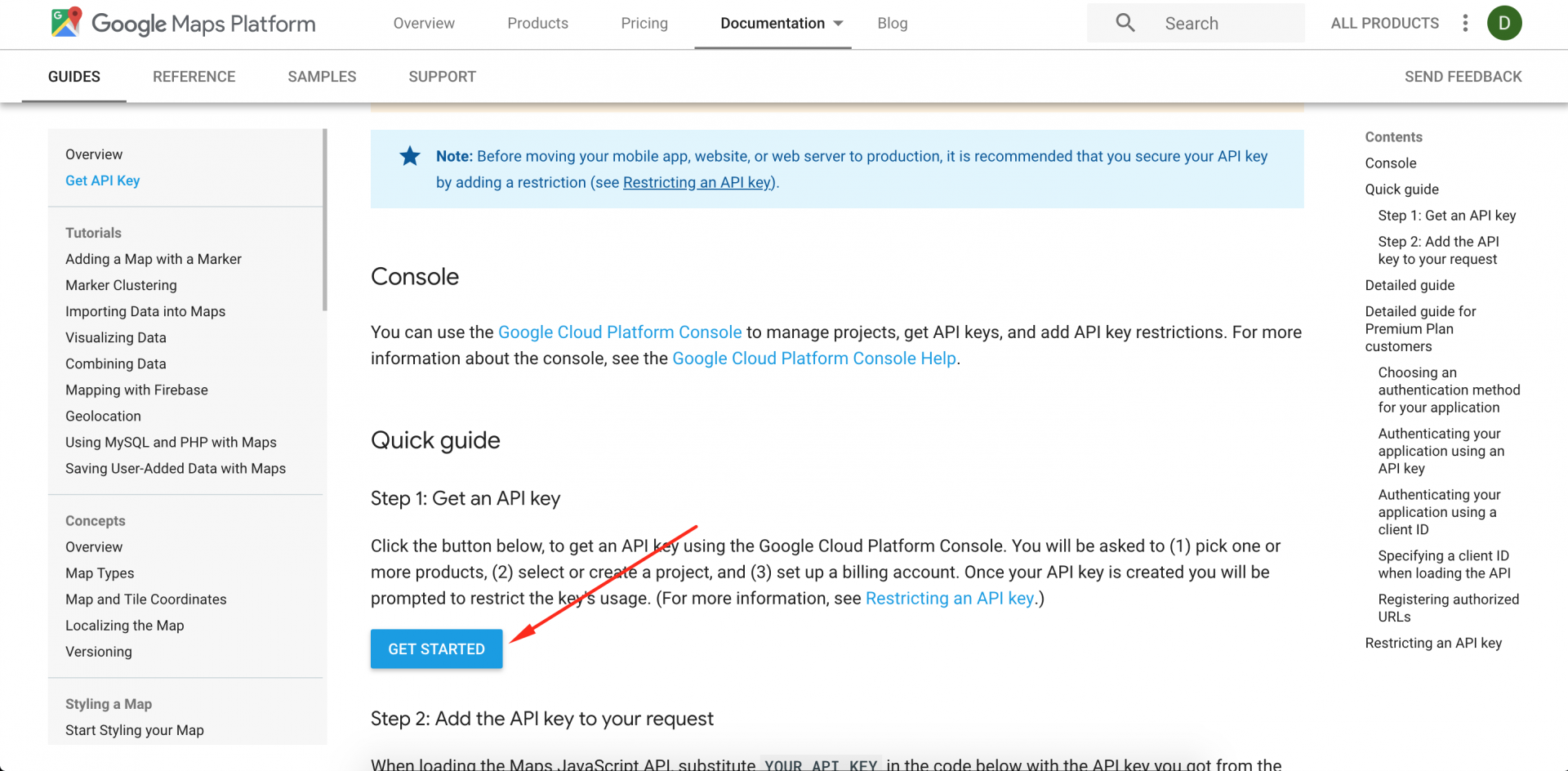Click the Quick guide heading
The height and width of the screenshot is (771, 1568).
435,440
